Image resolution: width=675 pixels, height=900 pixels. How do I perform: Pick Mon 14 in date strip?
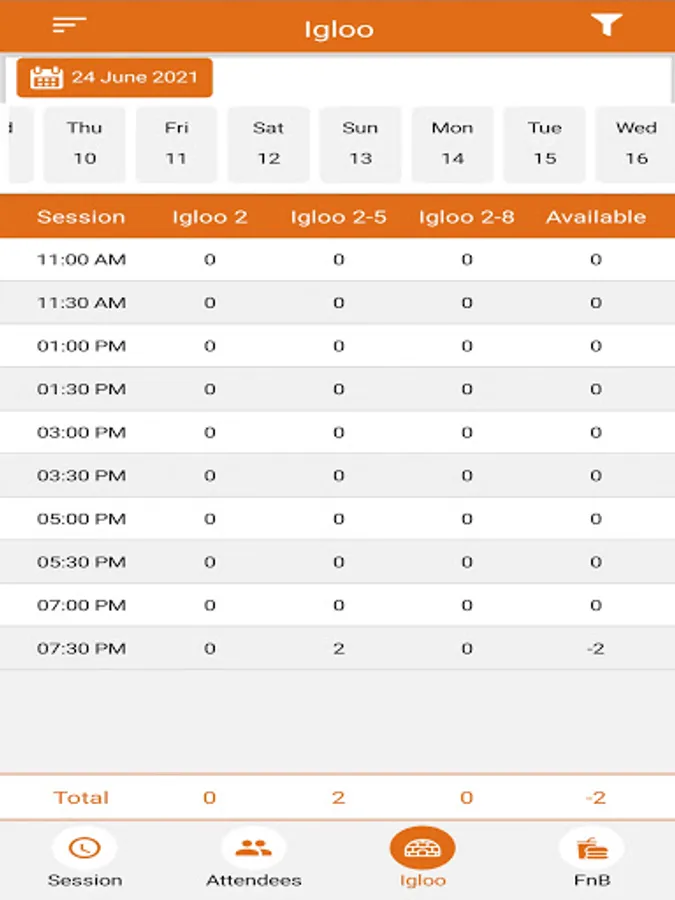452,143
